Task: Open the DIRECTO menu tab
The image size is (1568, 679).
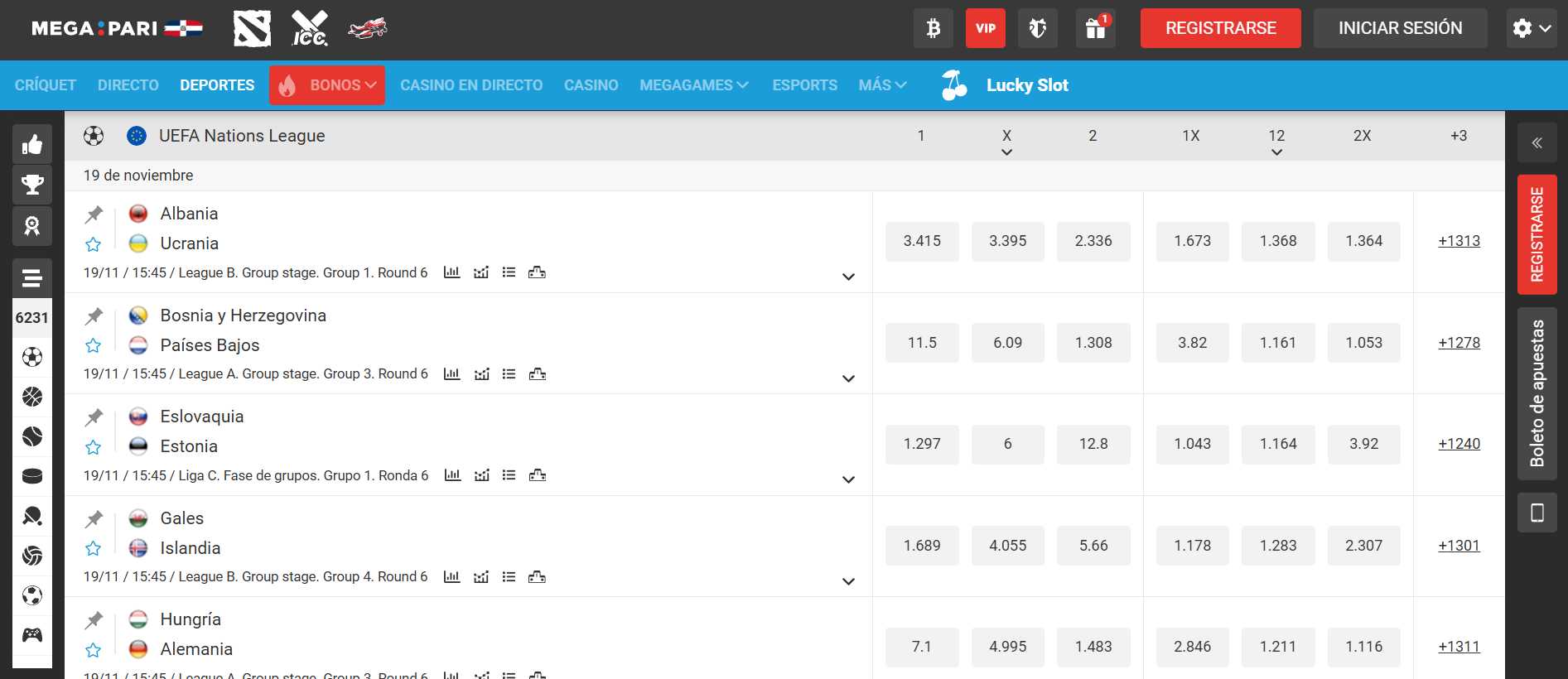Action: [x=128, y=85]
